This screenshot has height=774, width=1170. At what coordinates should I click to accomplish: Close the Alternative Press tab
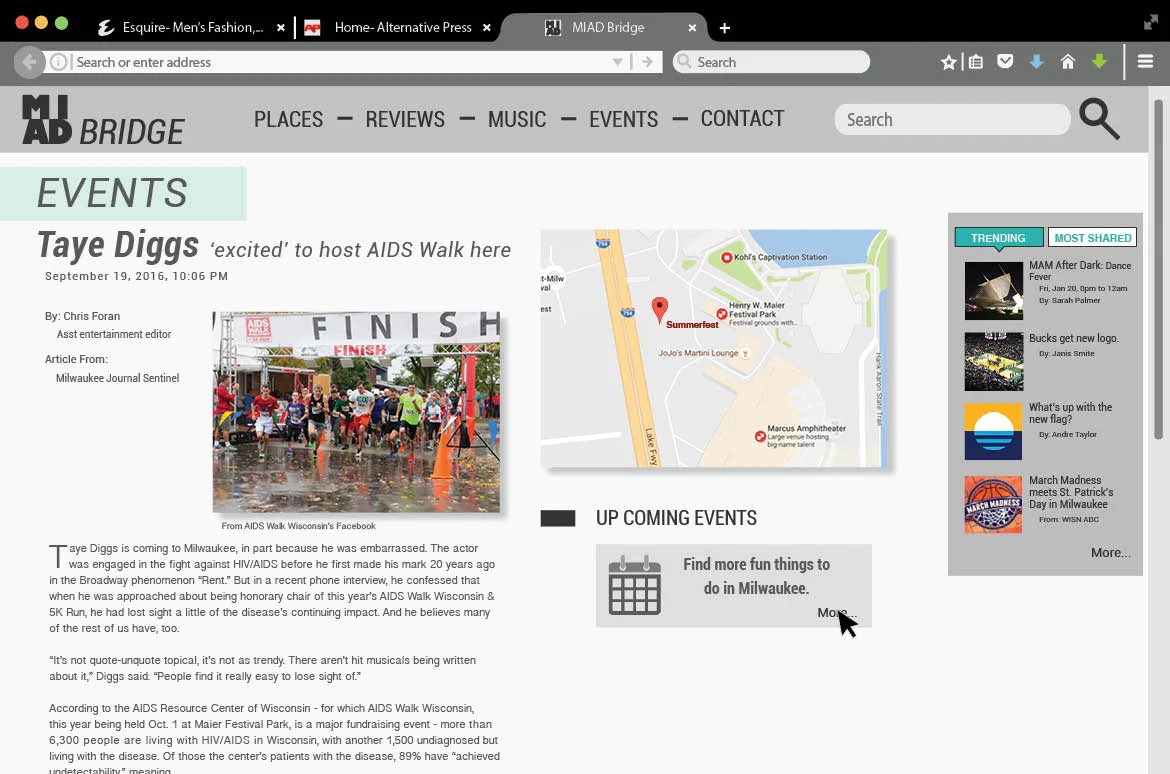point(487,28)
